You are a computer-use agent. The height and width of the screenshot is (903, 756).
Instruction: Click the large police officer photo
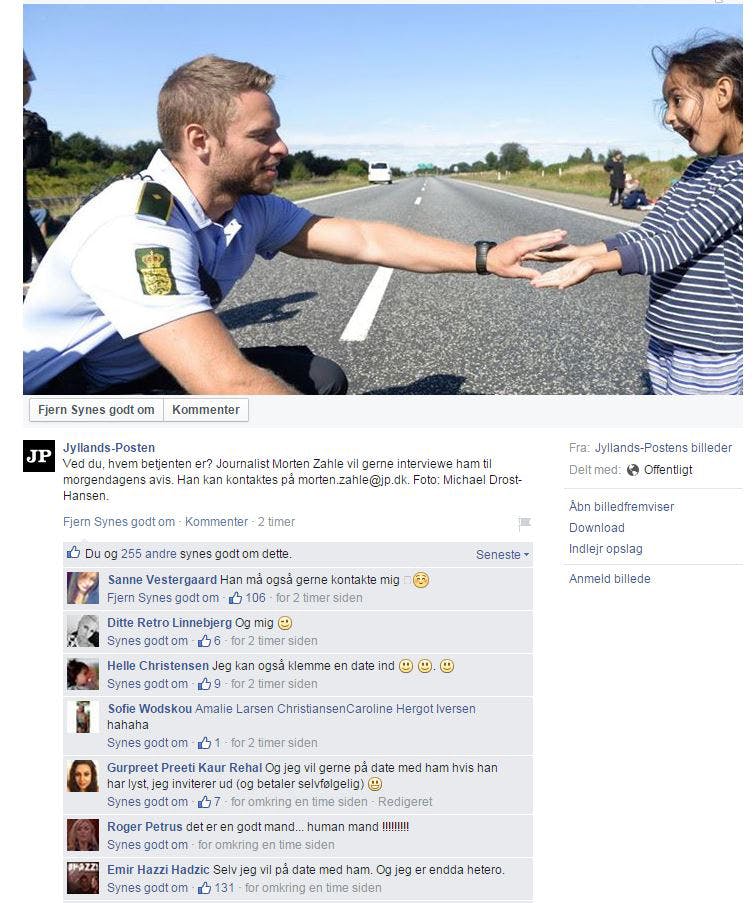[383, 199]
